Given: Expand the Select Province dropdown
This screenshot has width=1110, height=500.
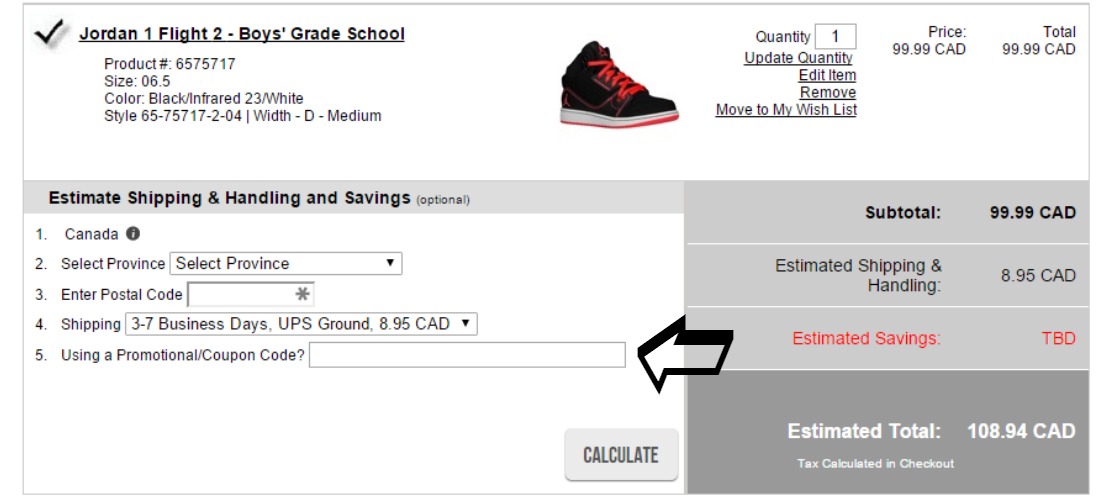Looking at the screenshot, I should tap(286, 263).
